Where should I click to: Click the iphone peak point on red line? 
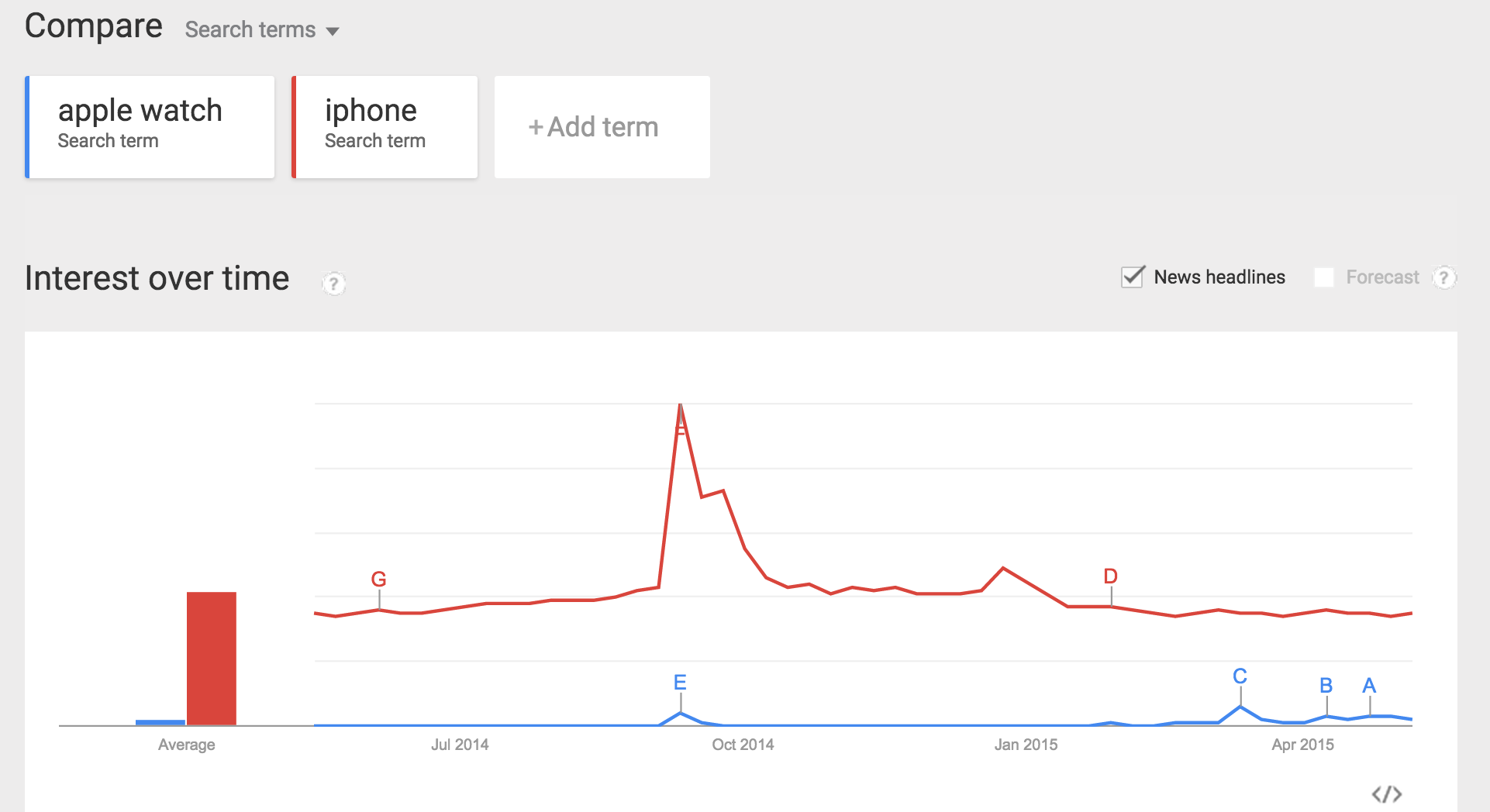680,405
